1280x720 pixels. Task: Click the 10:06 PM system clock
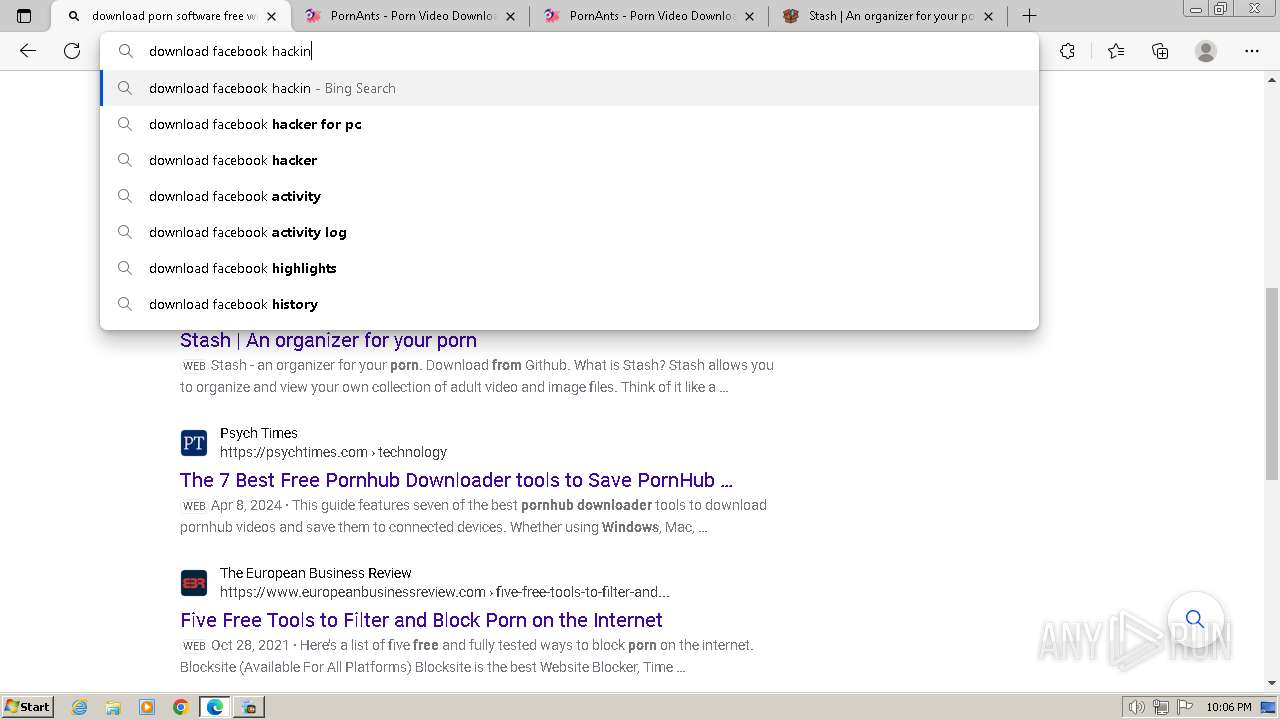coord(1228,707)
